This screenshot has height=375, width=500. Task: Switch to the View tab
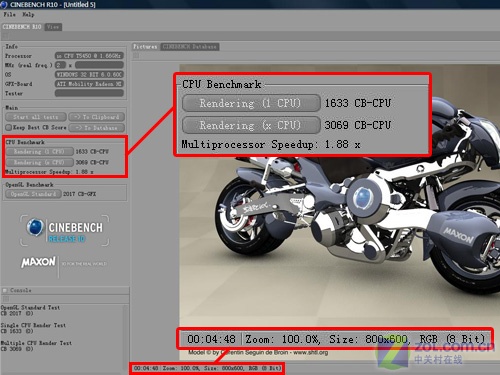tap(53, 27)
